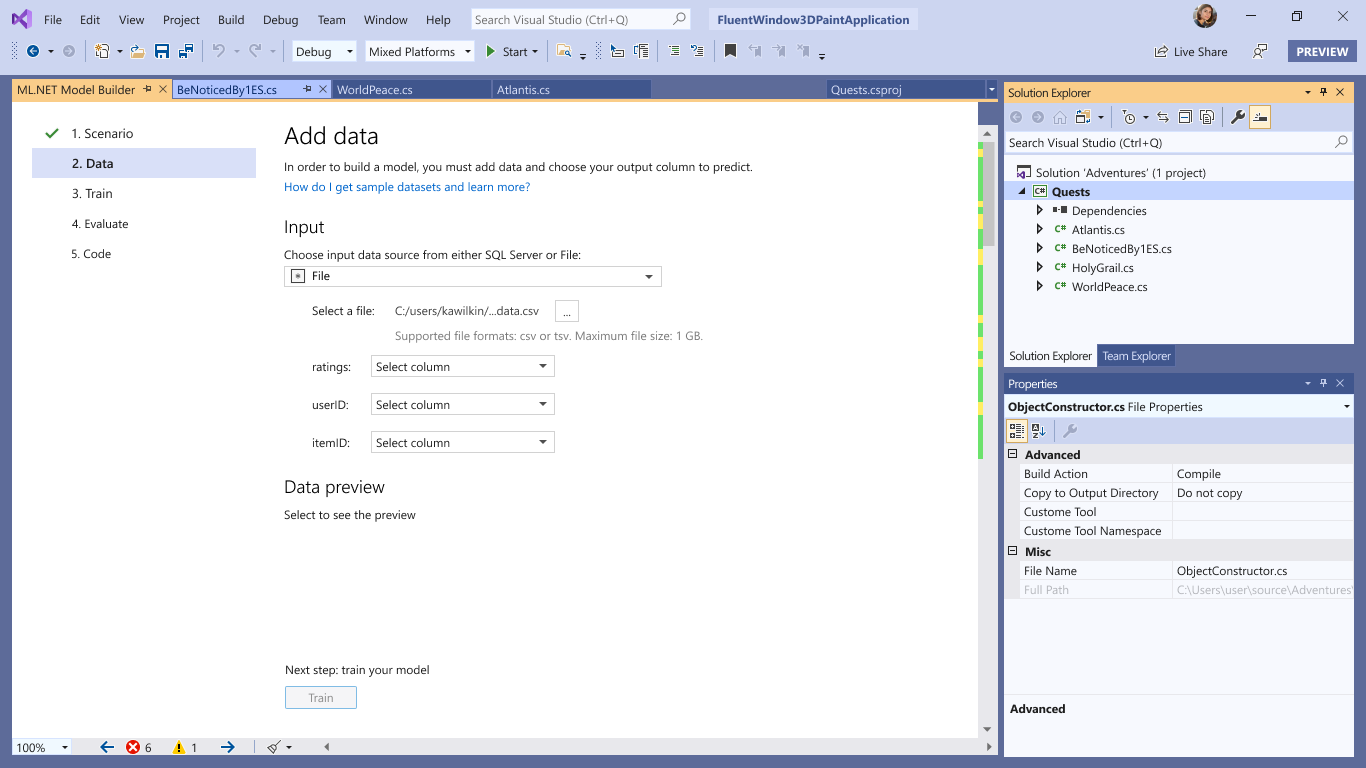Click Property Pages wrench in Properties panel
1366x768 pixels.
click(x=1070, y=431)
